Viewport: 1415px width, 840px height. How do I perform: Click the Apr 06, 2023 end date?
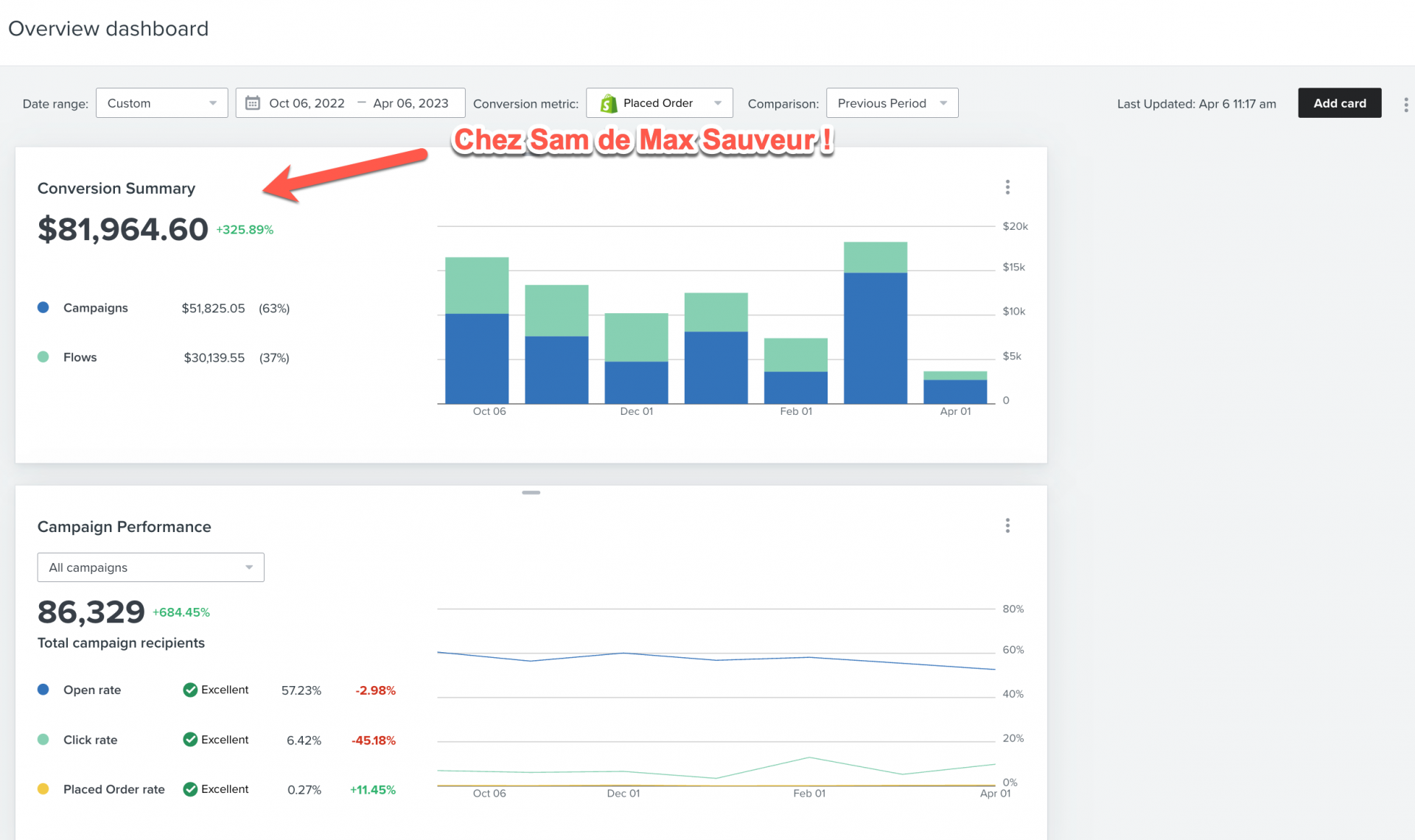pos(410,103)
